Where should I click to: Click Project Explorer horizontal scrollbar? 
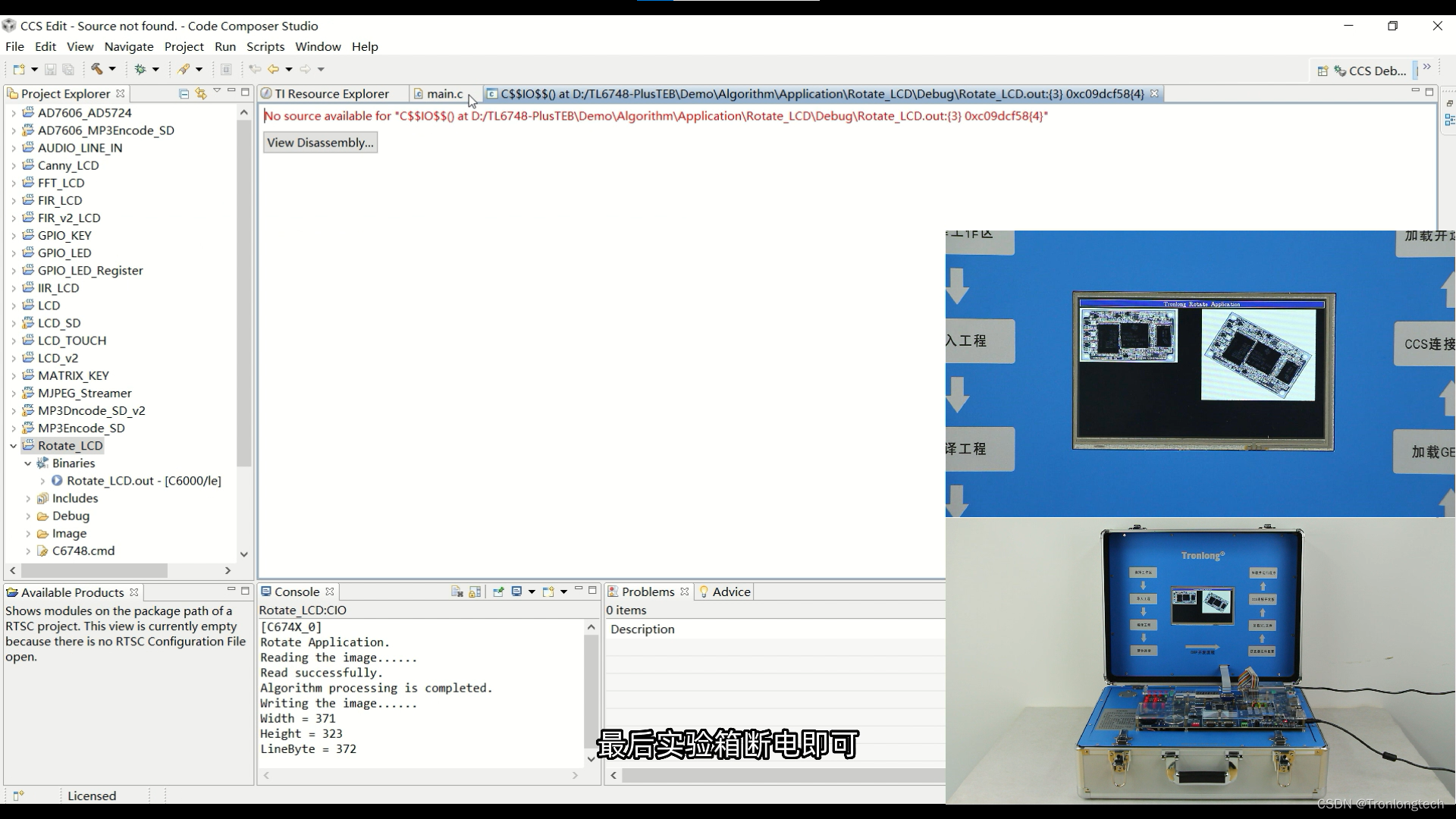point(93,570)
